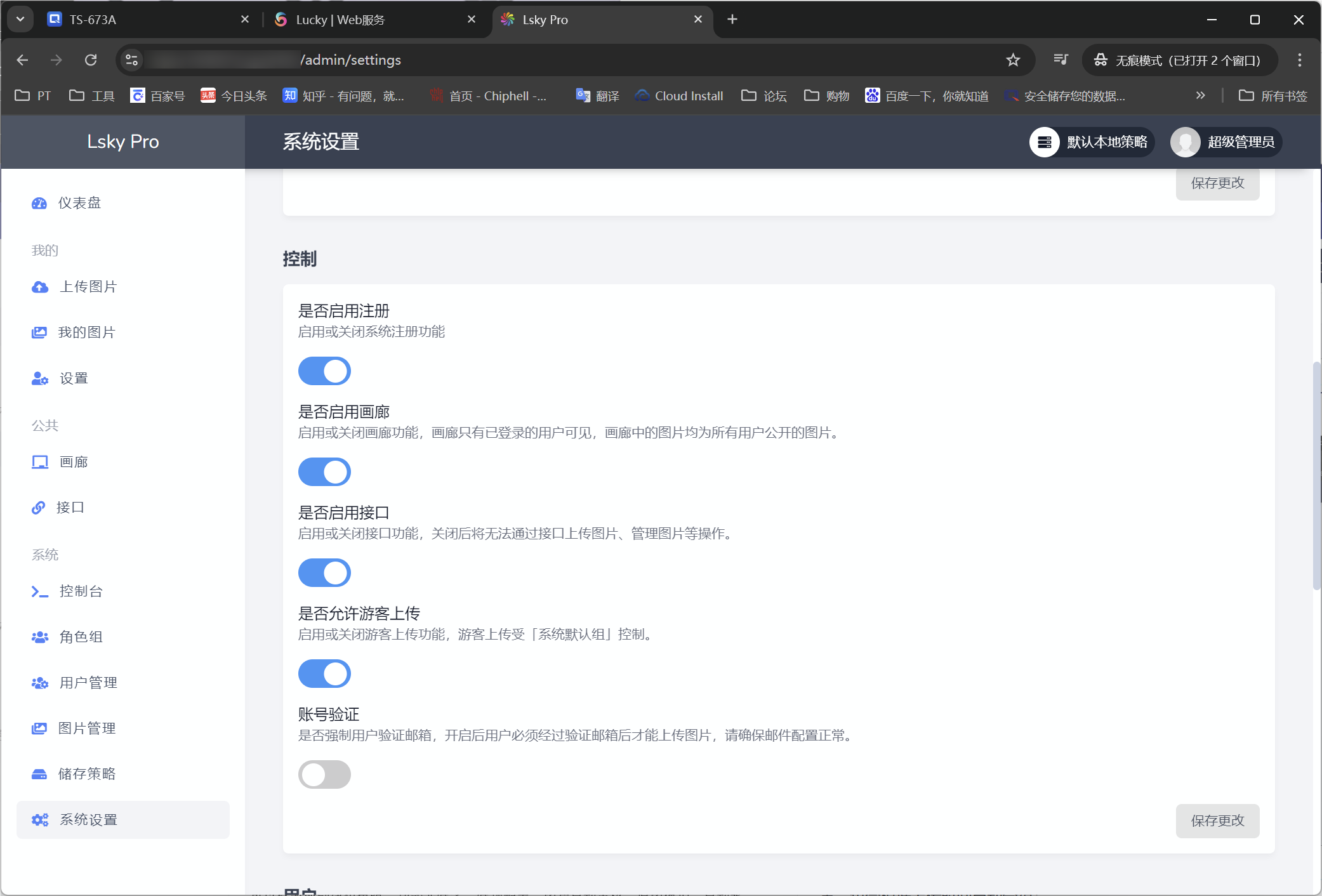
Task: Click the top 保存更改 button
Action: 1217,184
